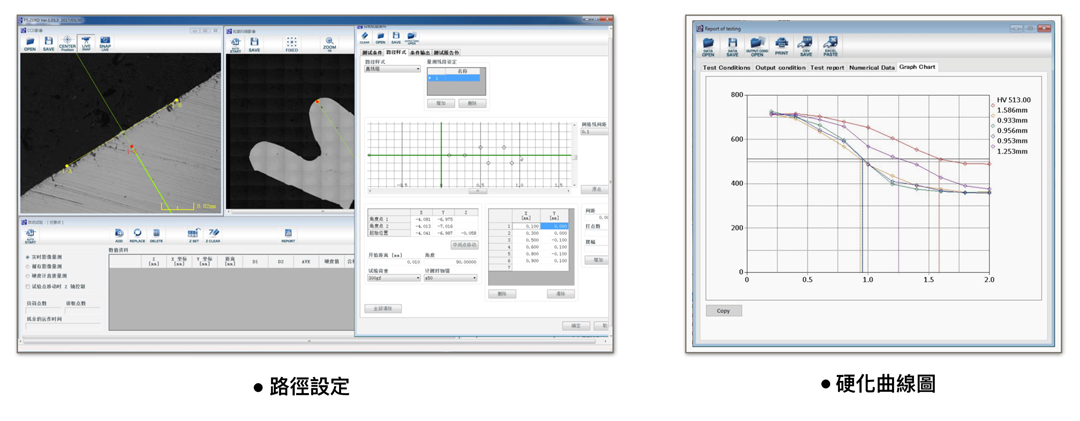Open the Test Conditions tab
The height and width of the screenshot is (421, 1080).
click(726, 68)
